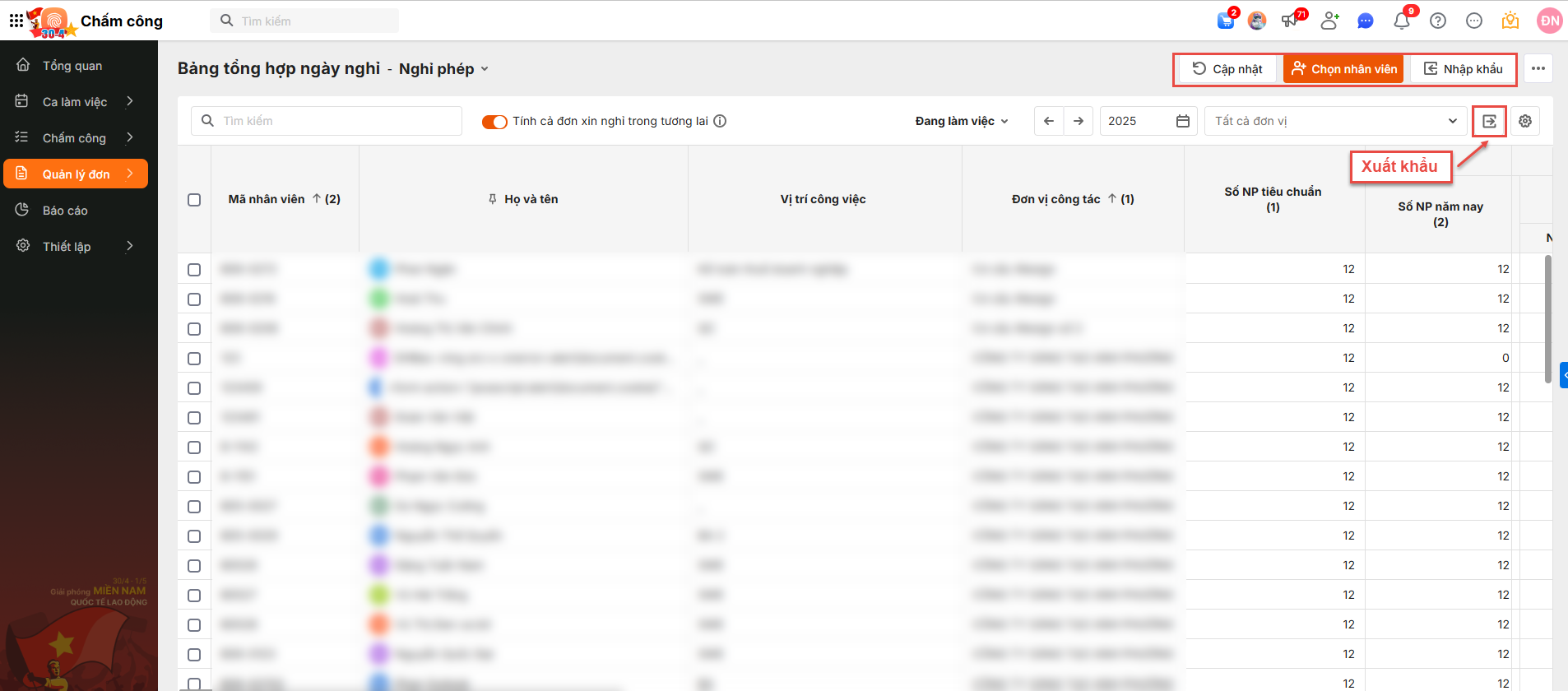This screenshot has height=691, width=1568.
Task: Open the circled ellipsis icon in top bar
Action: pyautogui.click(x=1474, y=21)
